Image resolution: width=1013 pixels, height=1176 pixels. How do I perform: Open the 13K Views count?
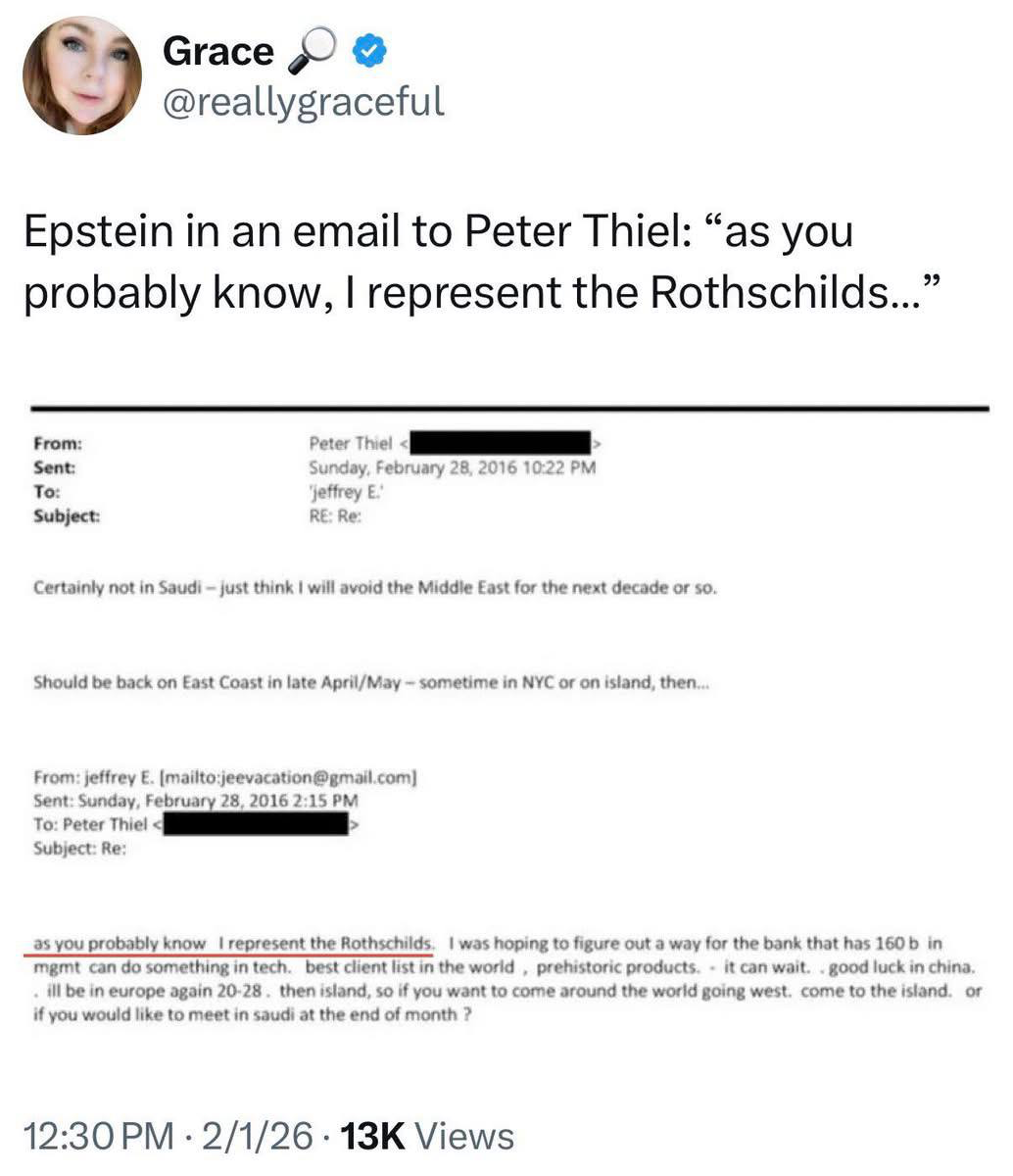tap(424, 1137)
